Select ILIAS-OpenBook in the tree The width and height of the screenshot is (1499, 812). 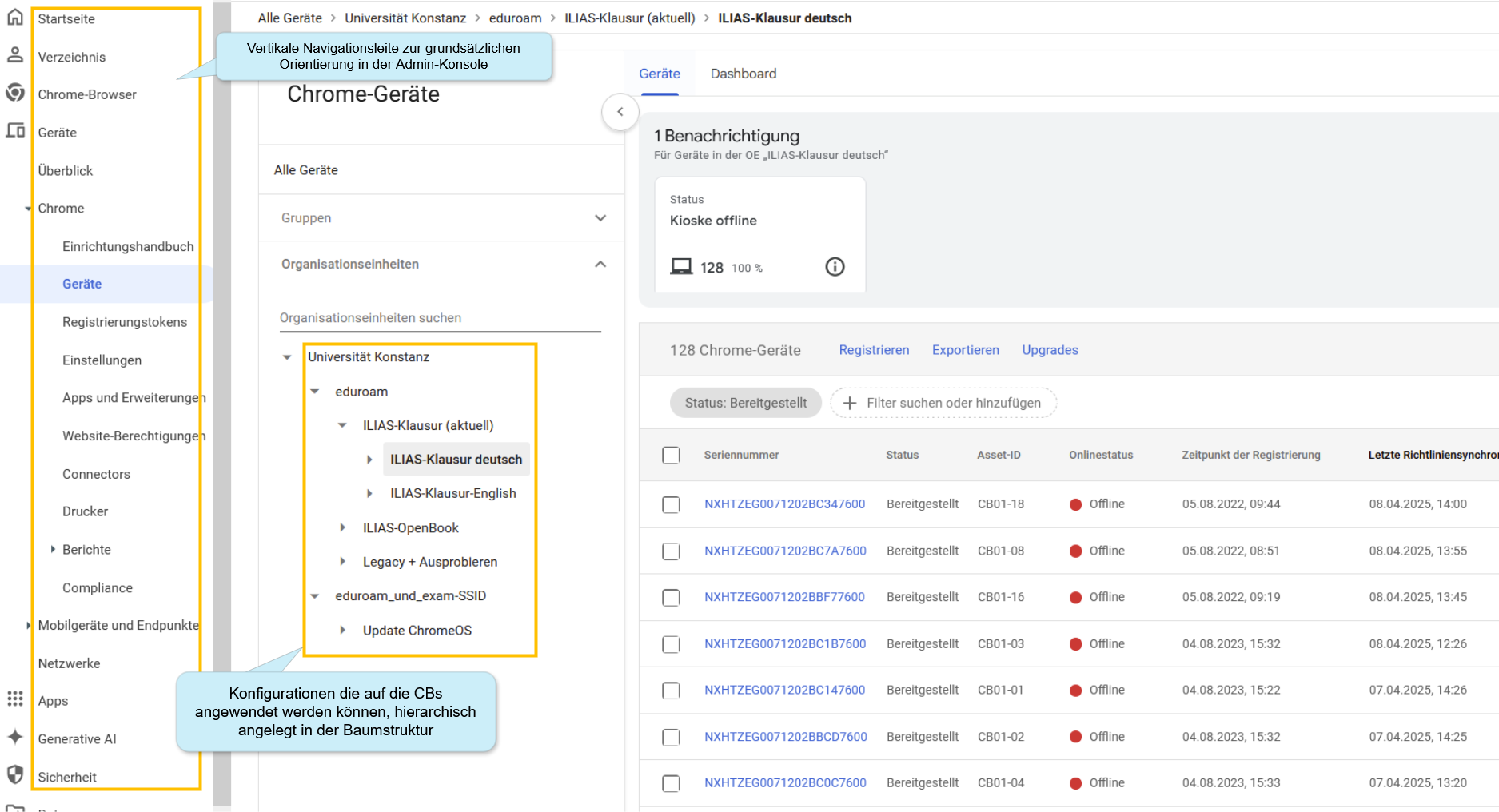[410, 528]
